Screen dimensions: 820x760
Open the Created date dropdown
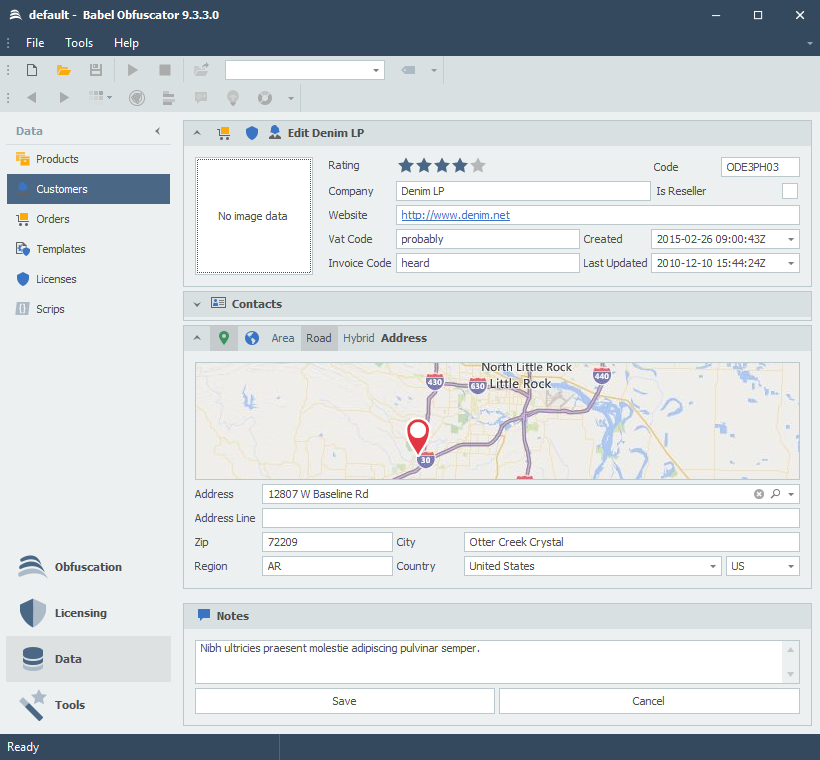[791, 239]
